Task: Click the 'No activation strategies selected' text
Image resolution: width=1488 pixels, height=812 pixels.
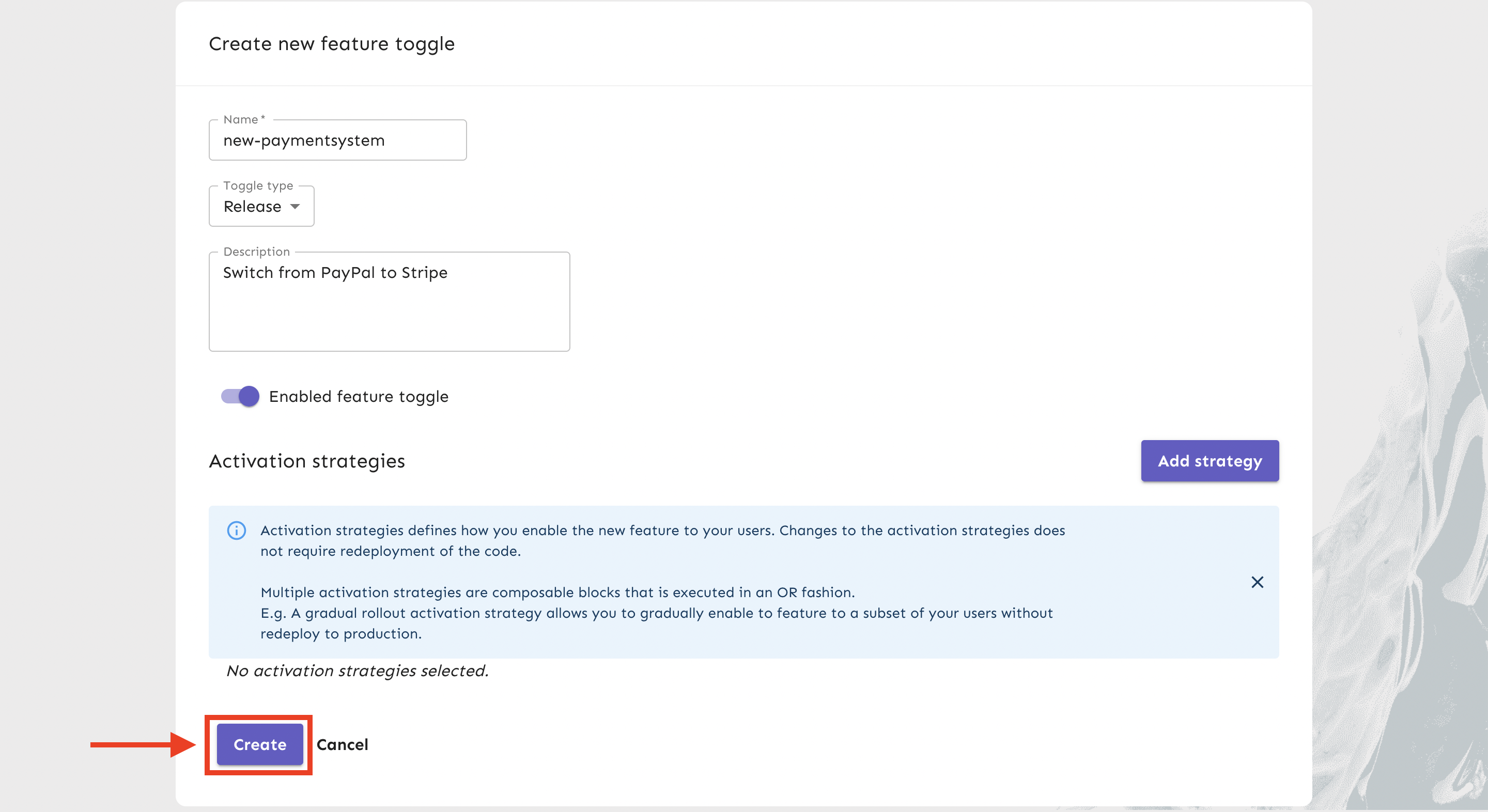Action: pyautogui.click(x=358, y=670)
